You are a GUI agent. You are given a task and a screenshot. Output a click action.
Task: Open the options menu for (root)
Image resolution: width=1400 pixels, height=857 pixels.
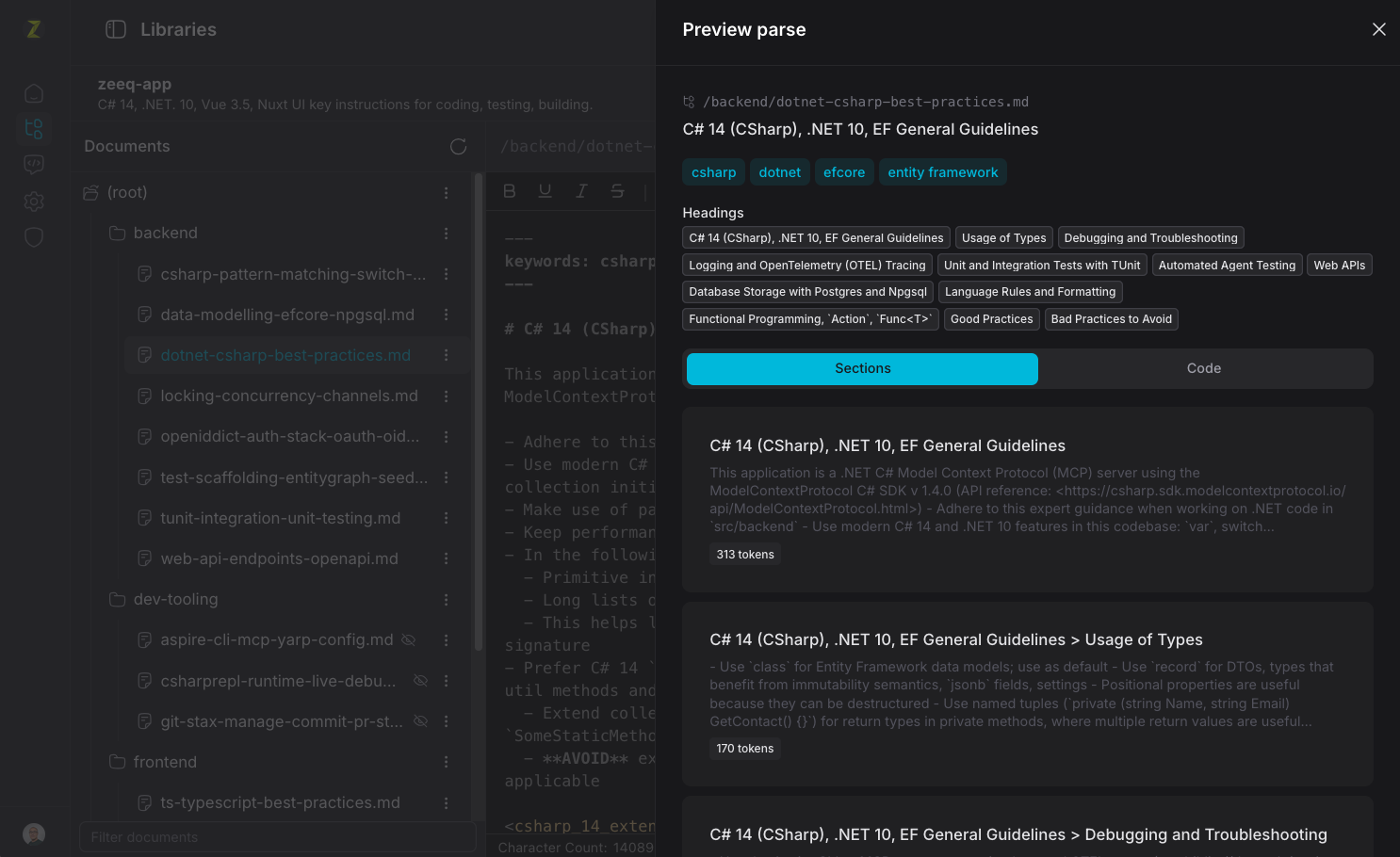(x=447, y=192)
